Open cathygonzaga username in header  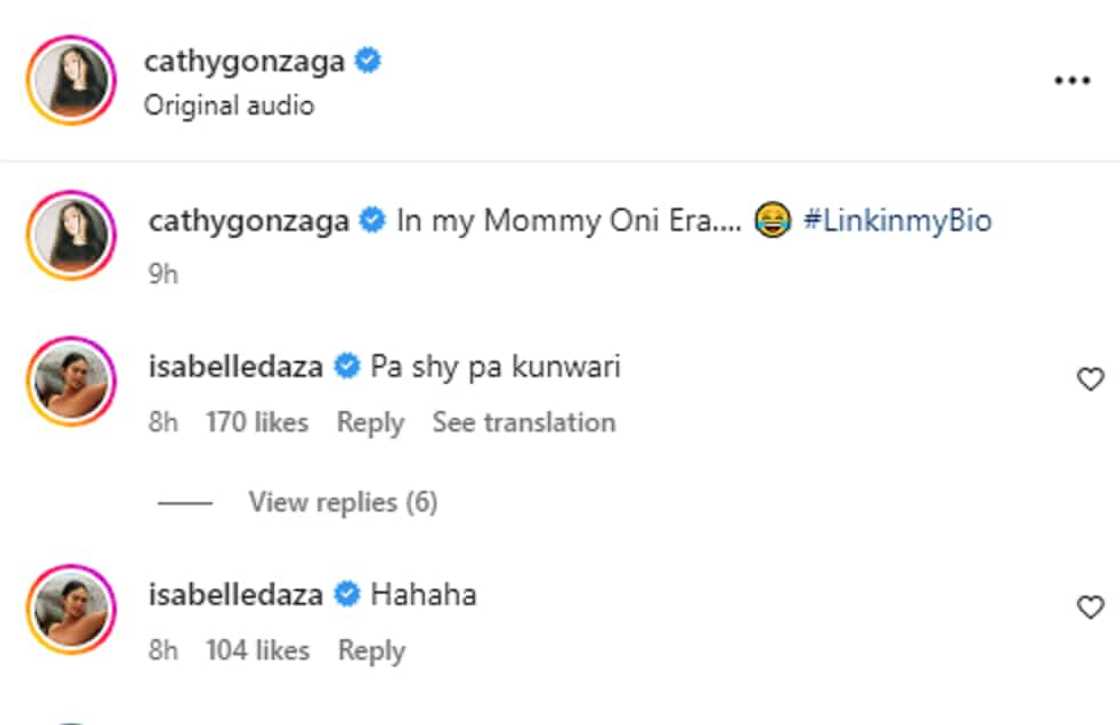coord(244,62)
